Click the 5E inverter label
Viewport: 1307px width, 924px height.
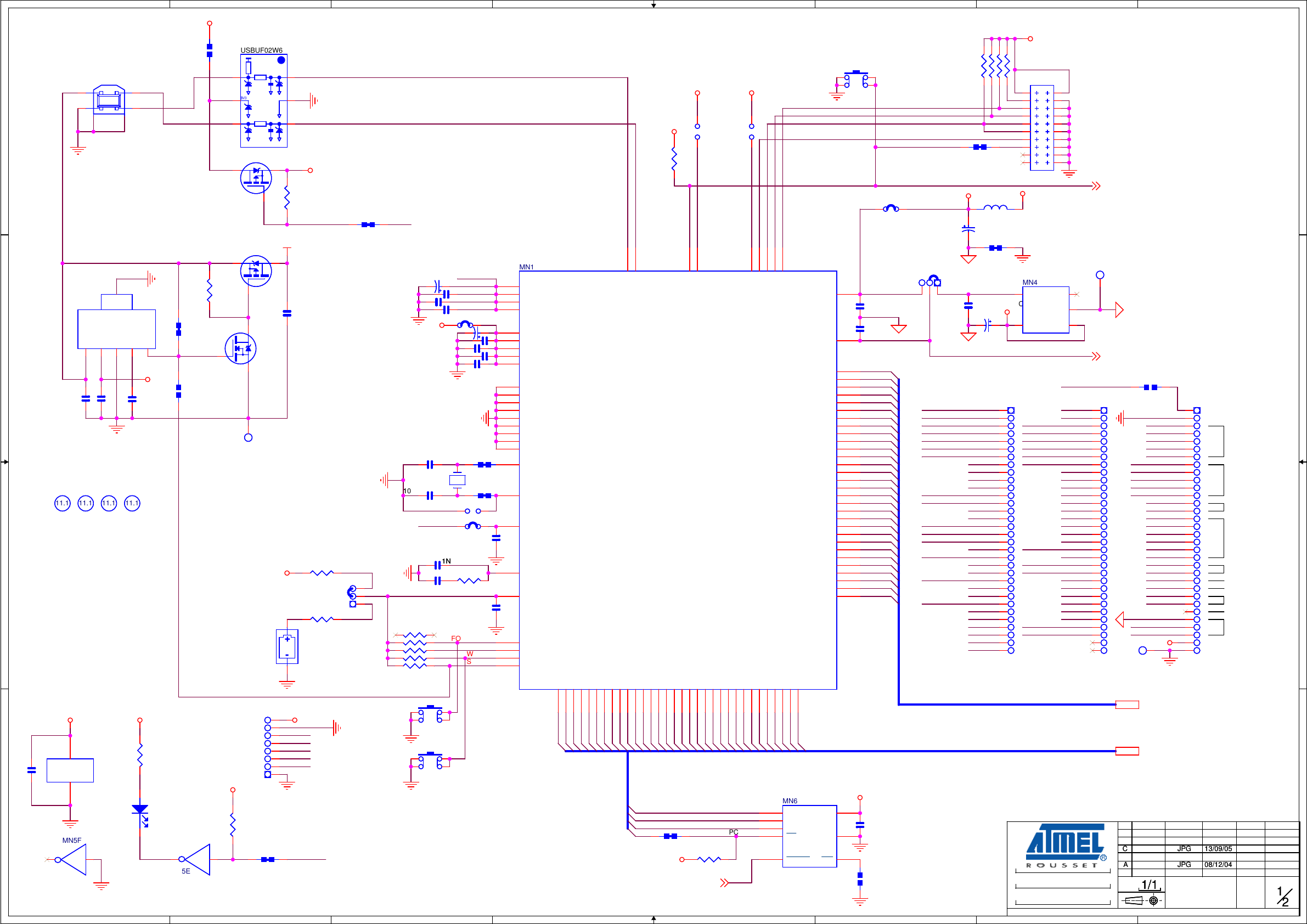tap(185, 870)
